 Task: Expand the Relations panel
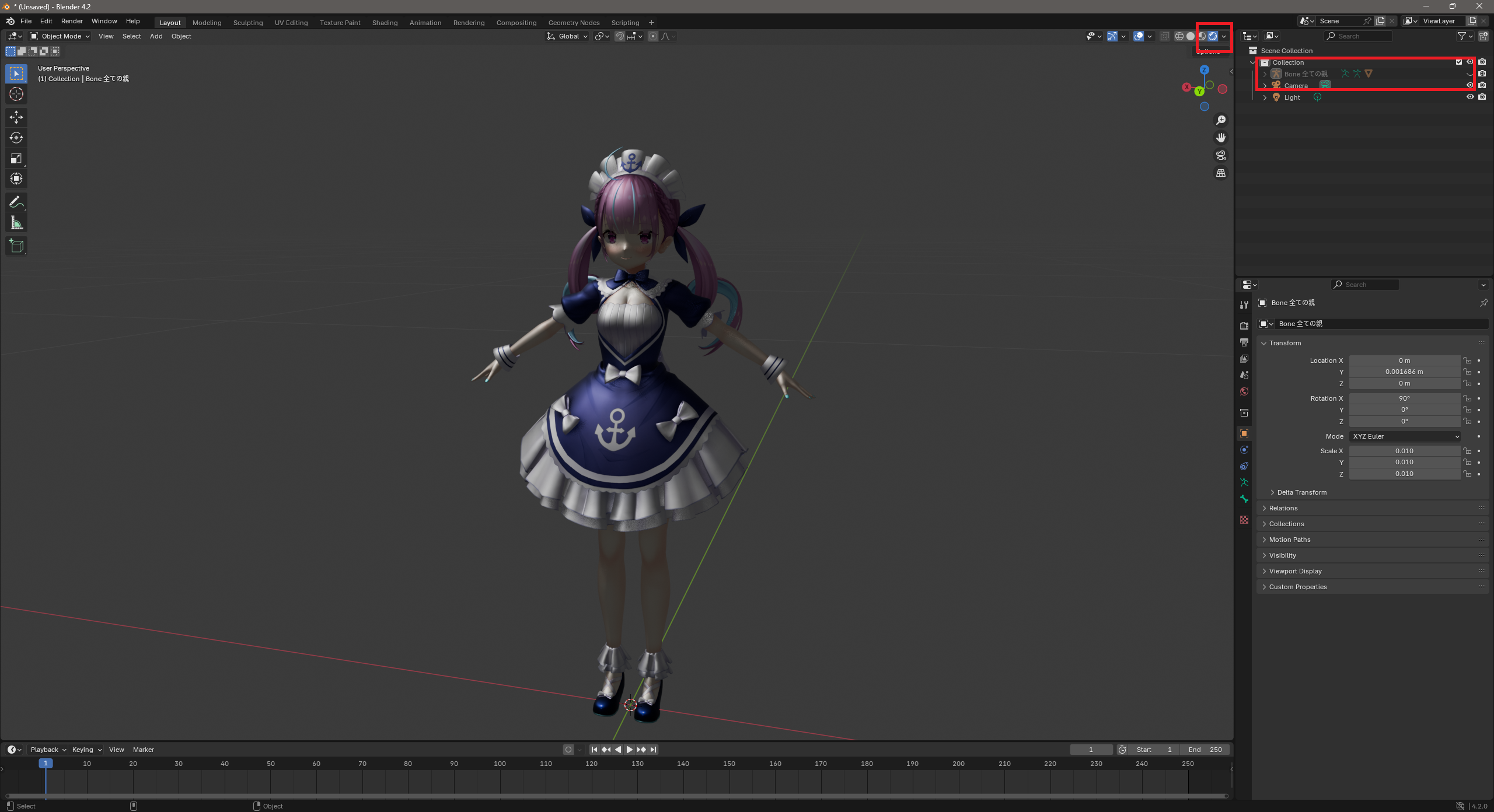[x=1283, y=508]
